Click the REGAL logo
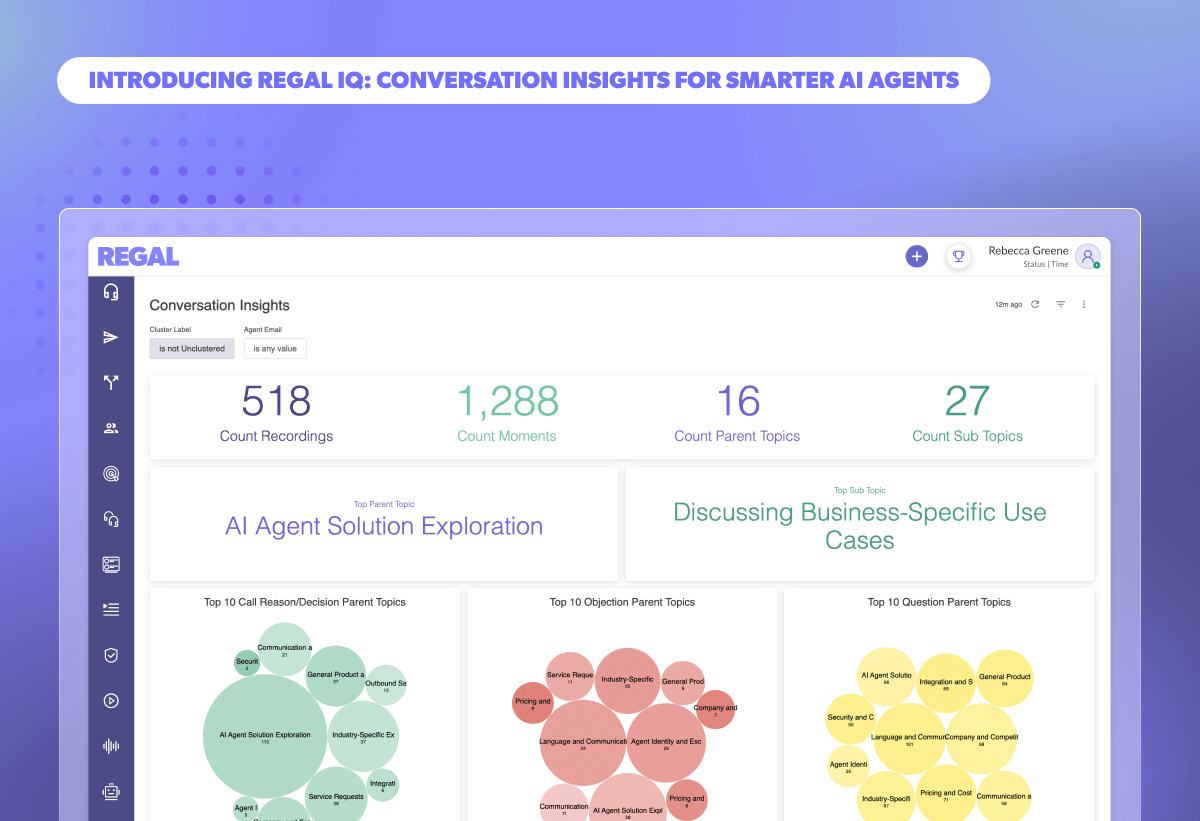This screenshot has height=821, width=1200. tap(138, 257)
